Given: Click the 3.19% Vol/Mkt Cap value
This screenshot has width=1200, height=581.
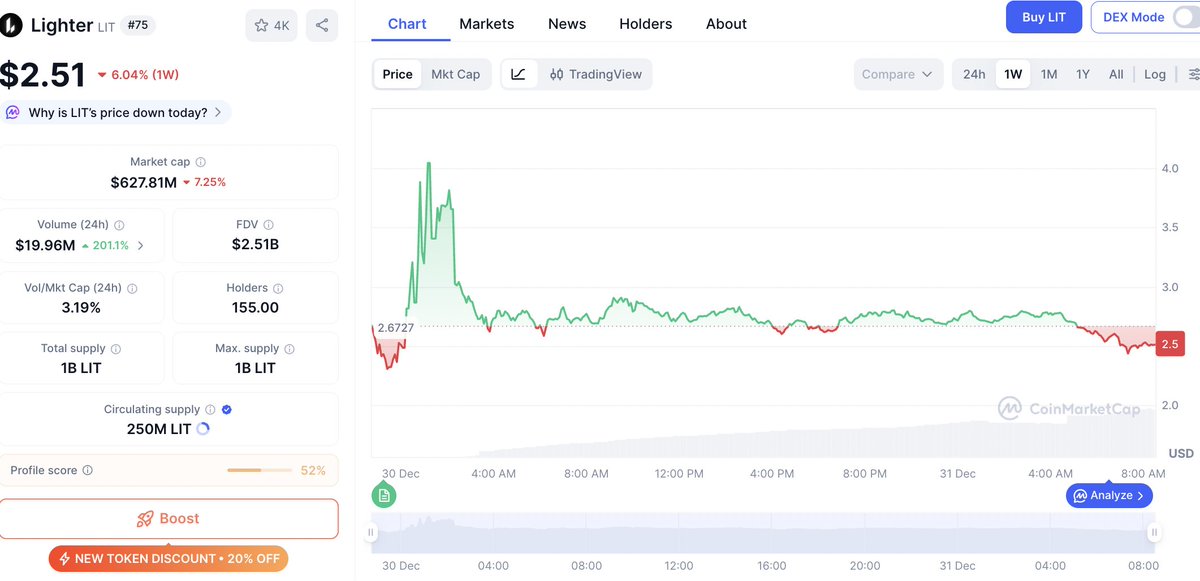Looking at the screenshot, I should 81,307.
